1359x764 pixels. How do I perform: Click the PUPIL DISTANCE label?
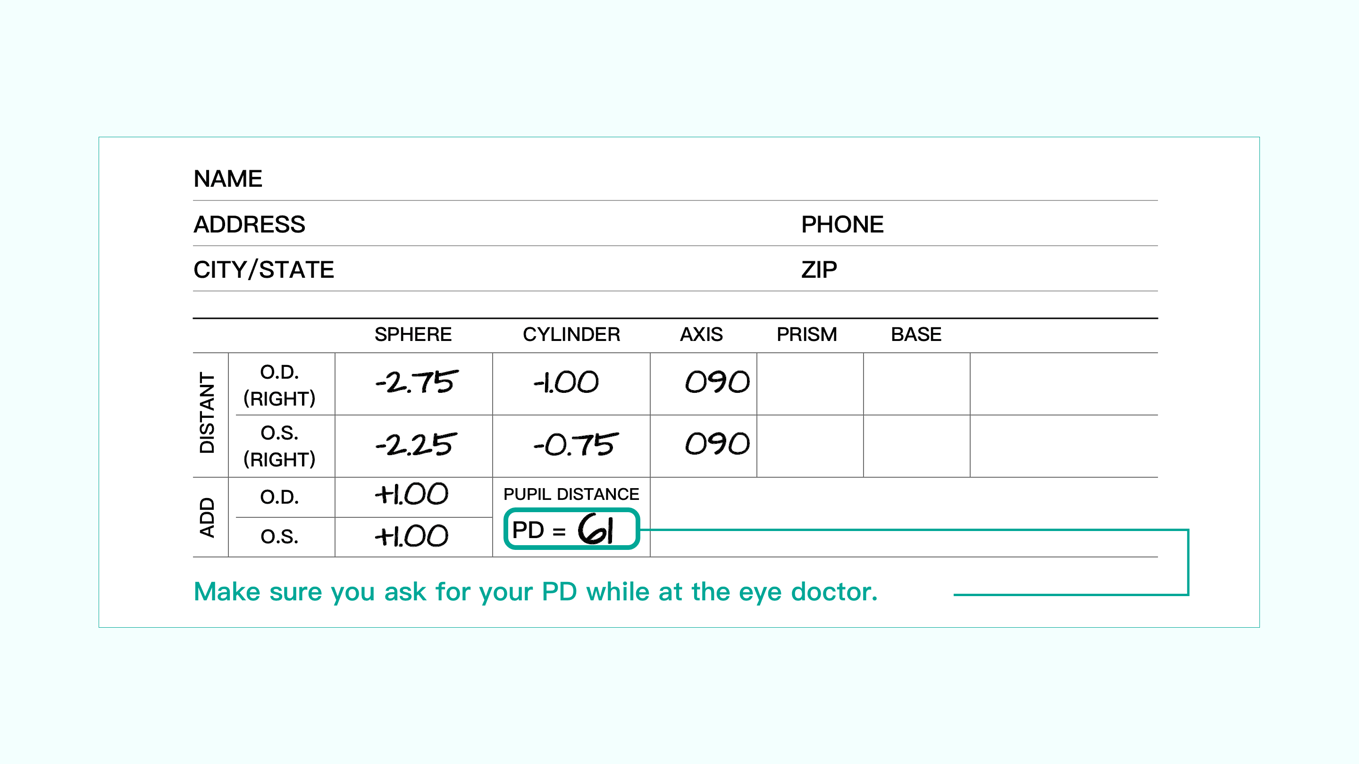point(571,494)
